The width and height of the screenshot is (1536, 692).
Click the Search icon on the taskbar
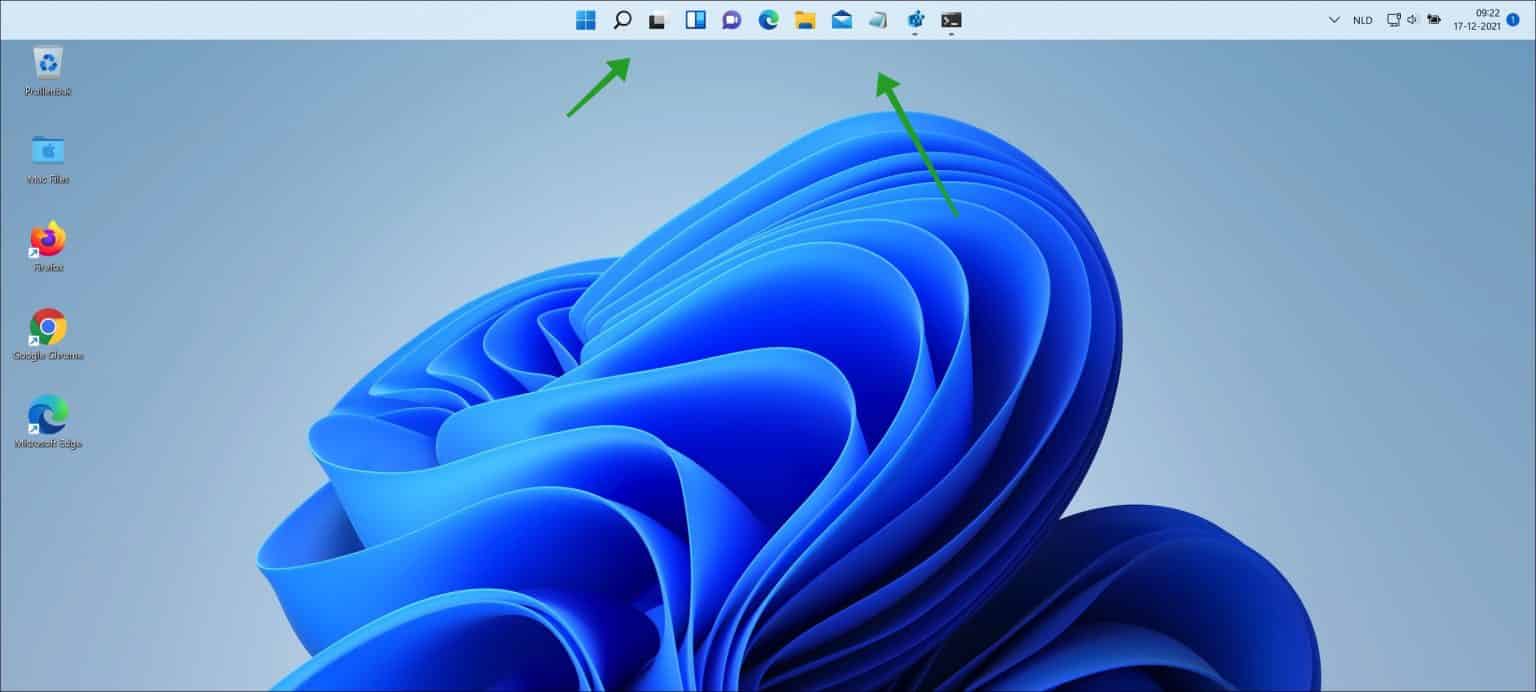pyautogui.click(x=622, y=19)
